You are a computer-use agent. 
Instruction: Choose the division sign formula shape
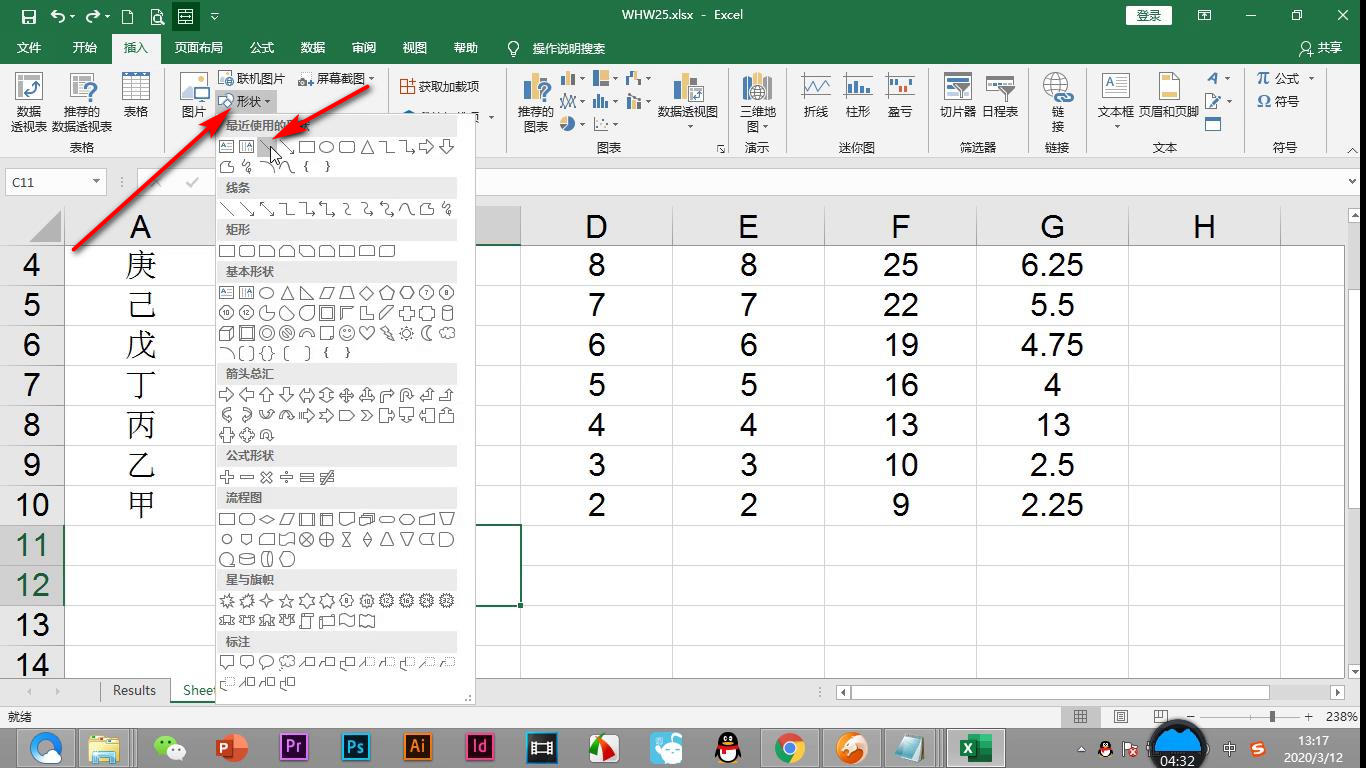287,478
